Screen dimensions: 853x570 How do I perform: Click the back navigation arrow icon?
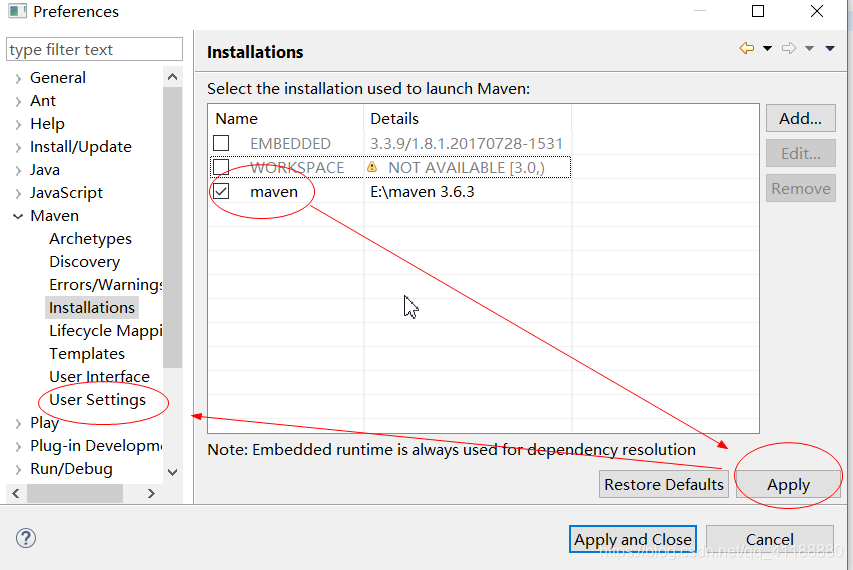[747, 48]
